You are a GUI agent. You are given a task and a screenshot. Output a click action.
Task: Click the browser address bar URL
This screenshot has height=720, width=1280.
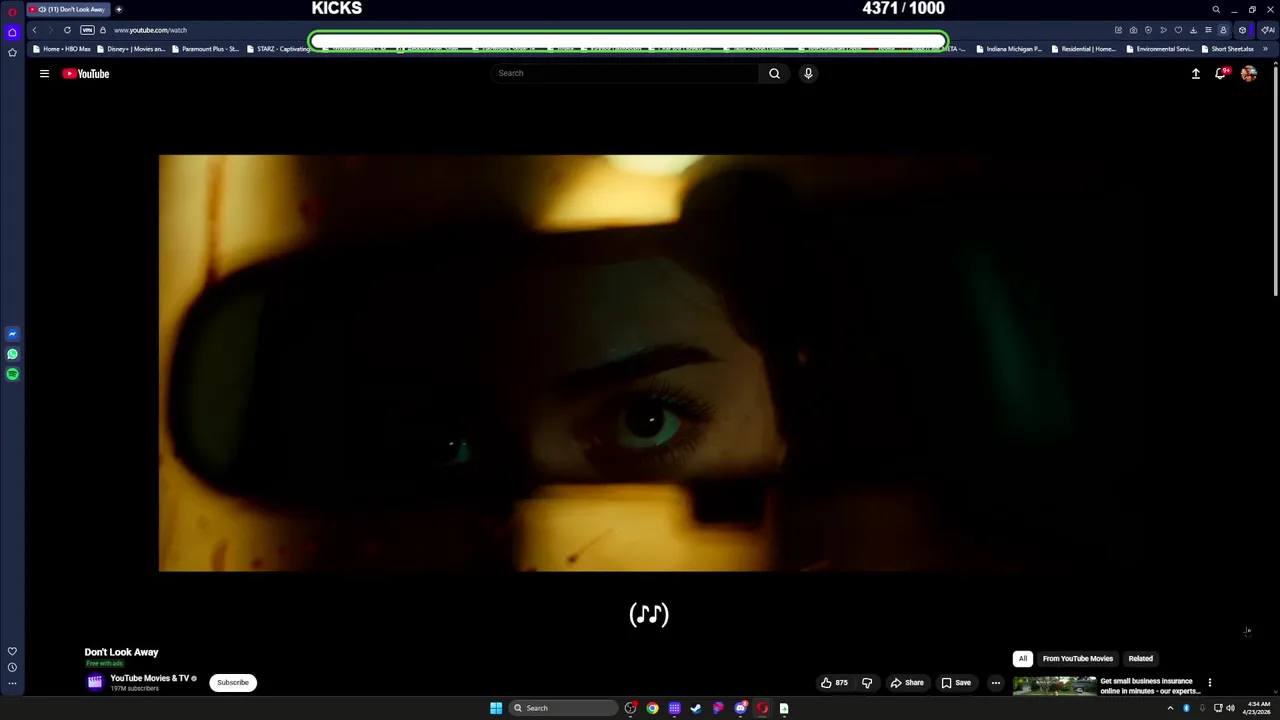(x=150, y=30)
